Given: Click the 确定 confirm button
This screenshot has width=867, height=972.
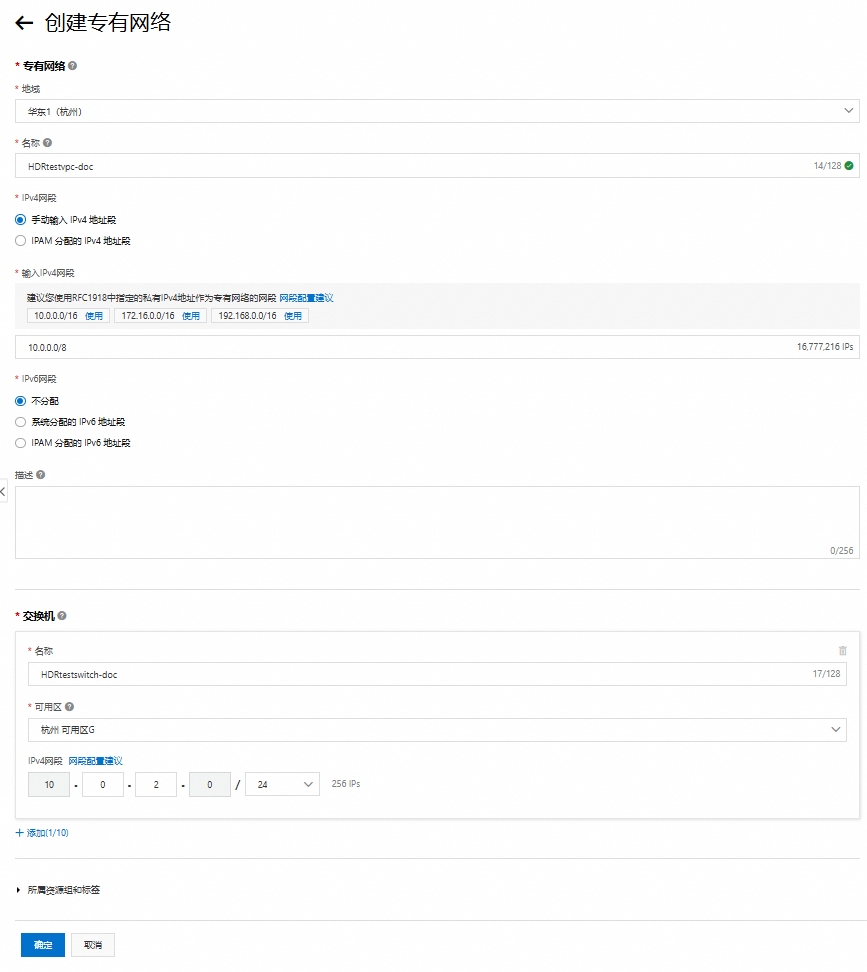Looking at the screenshot, I should (43, 945).
